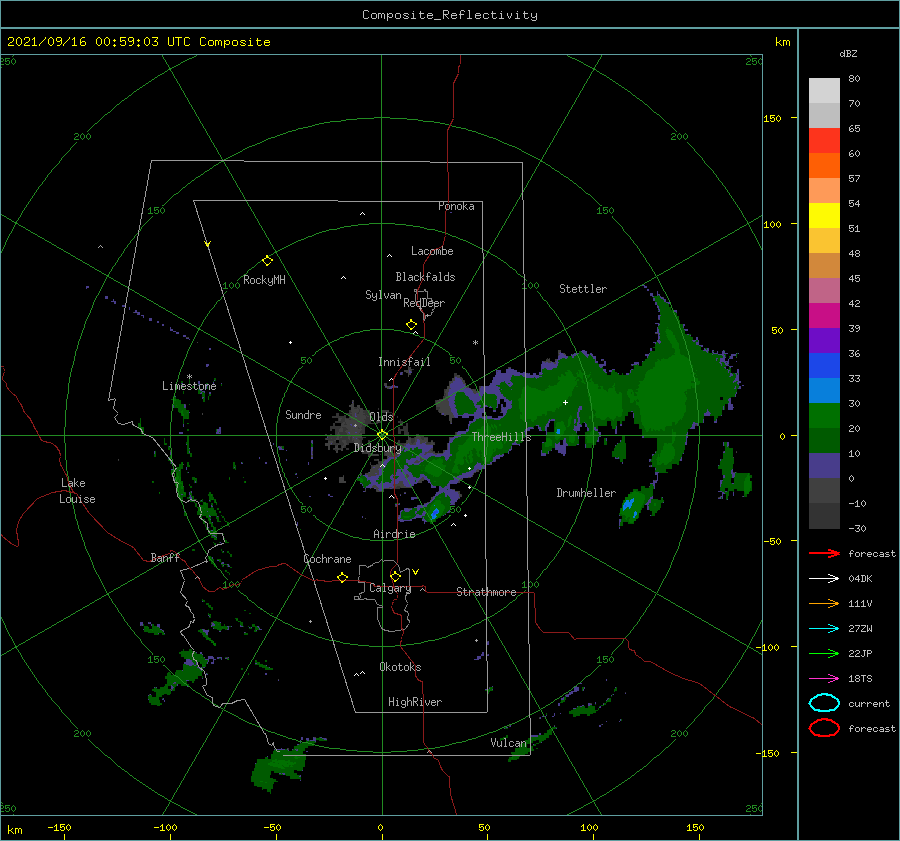Click the white 04DK arrow icon

click(824, 578)
